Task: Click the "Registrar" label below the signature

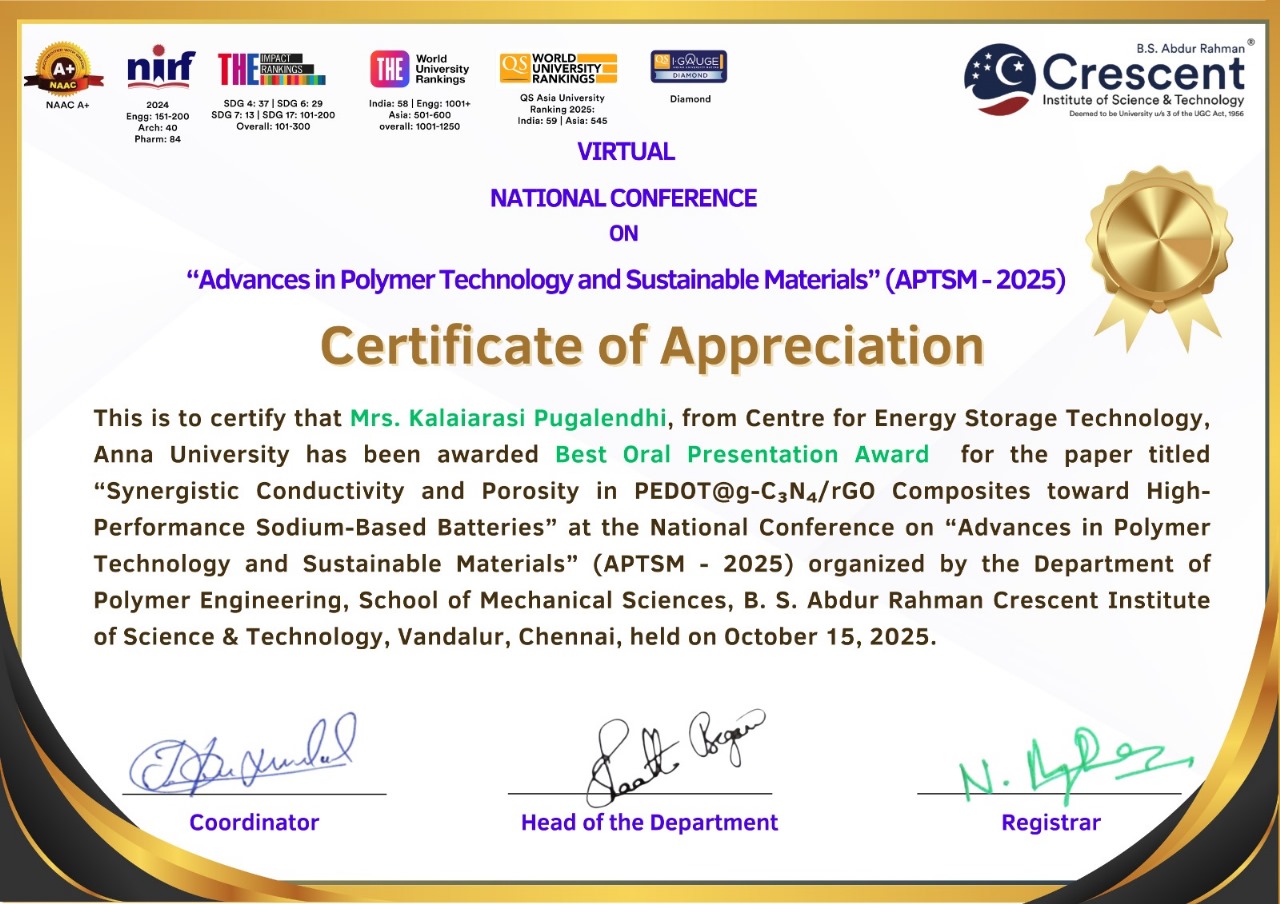Action: pos(1050,823)
